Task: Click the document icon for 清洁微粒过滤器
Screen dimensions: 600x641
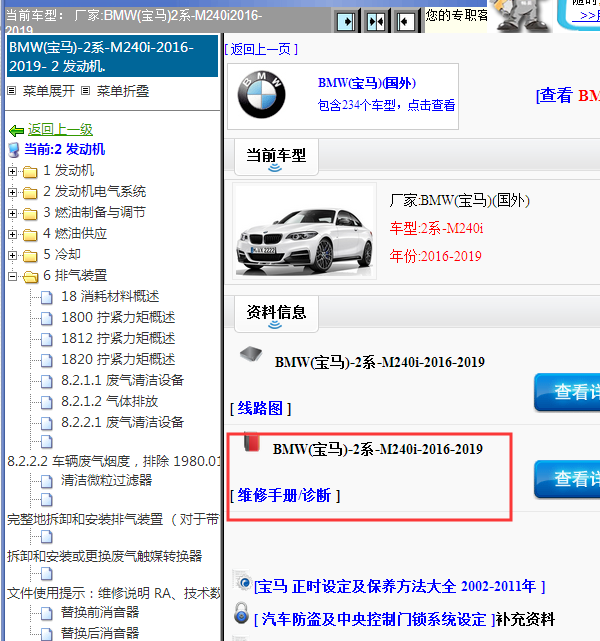Action: (x=47, y=482)
